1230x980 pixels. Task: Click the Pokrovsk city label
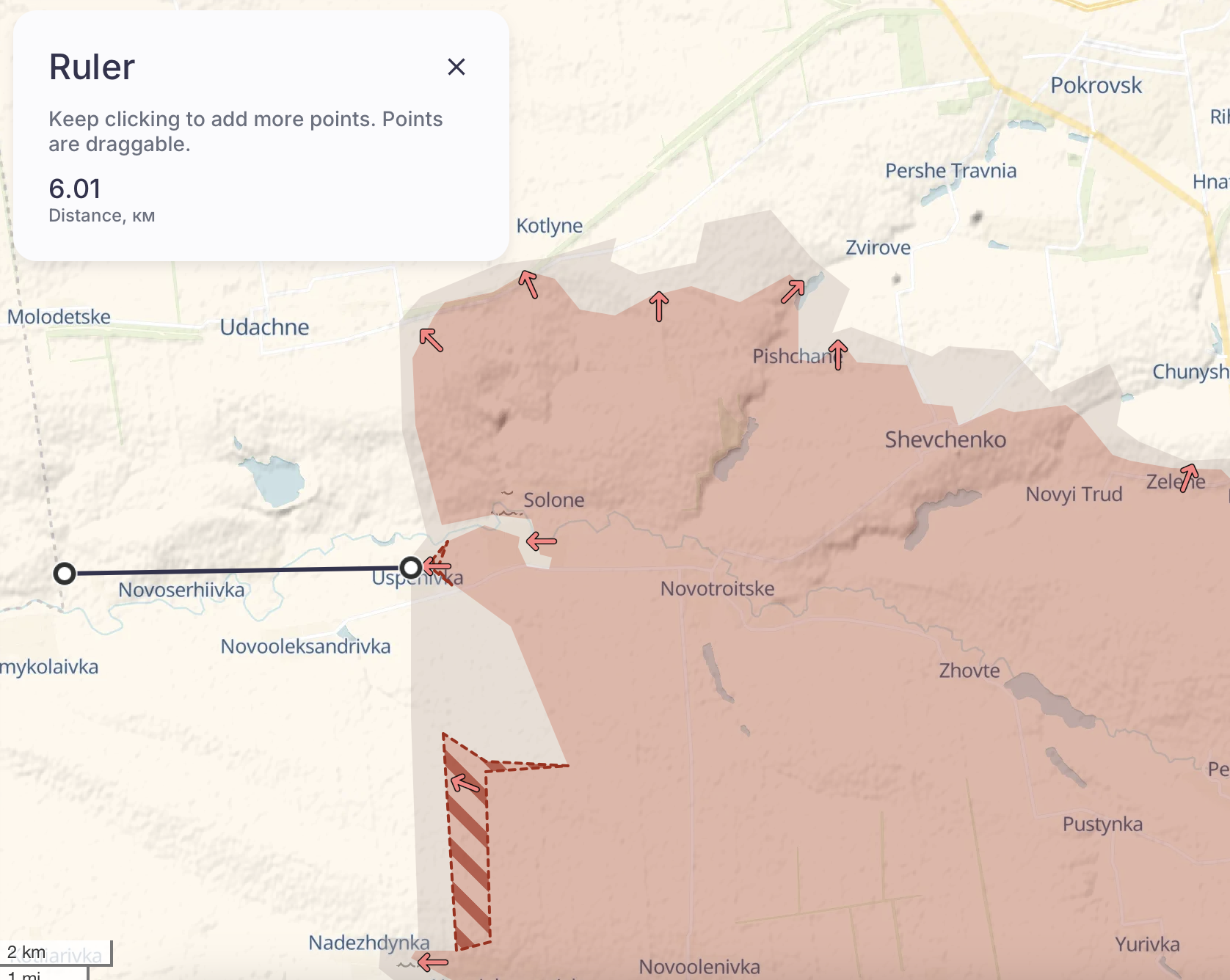coord(1096,85)
